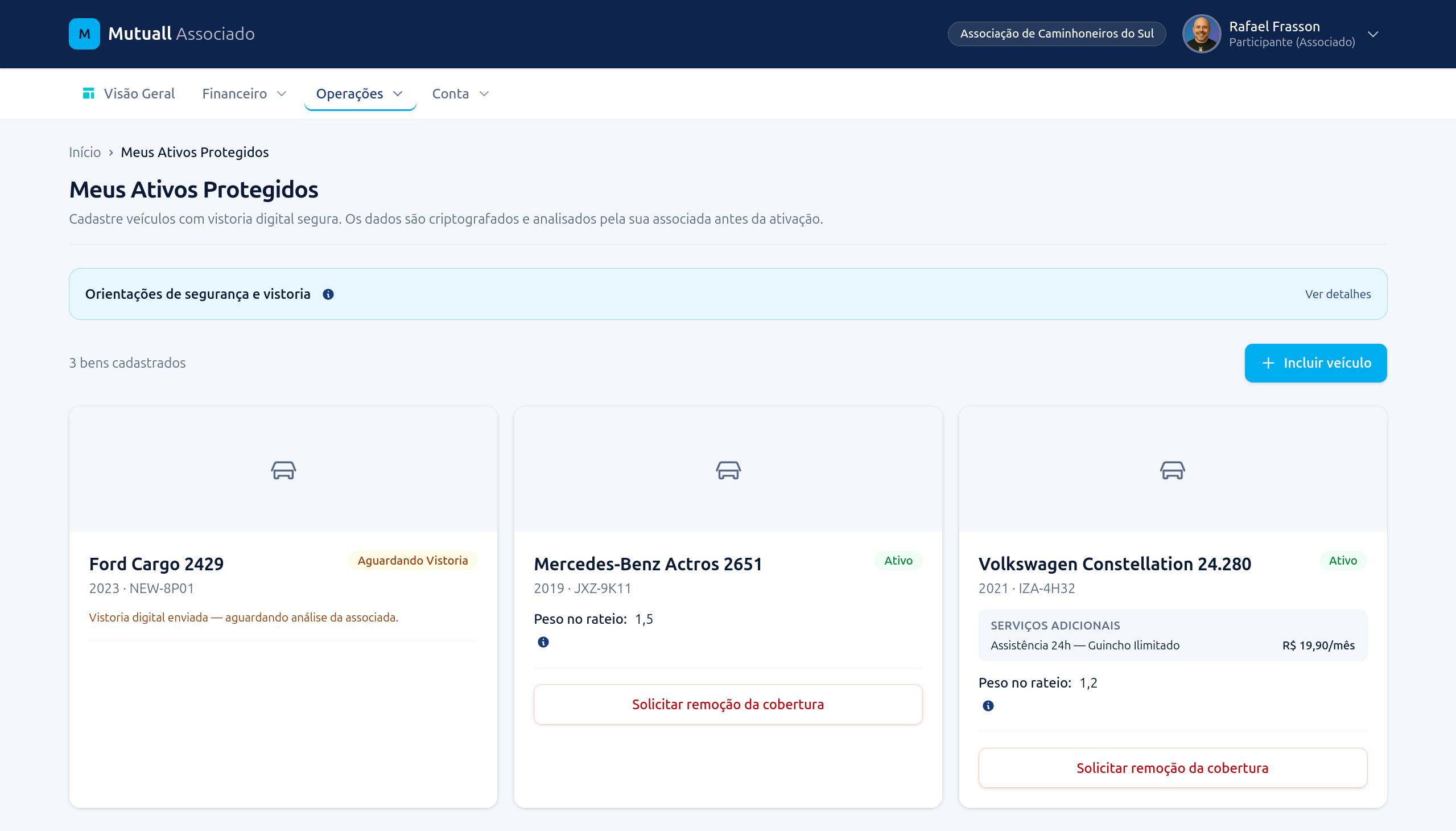Open the Financeiro menu
Image resolution: width=1456 pixels, height=831 pixels.
pos(244,93)
